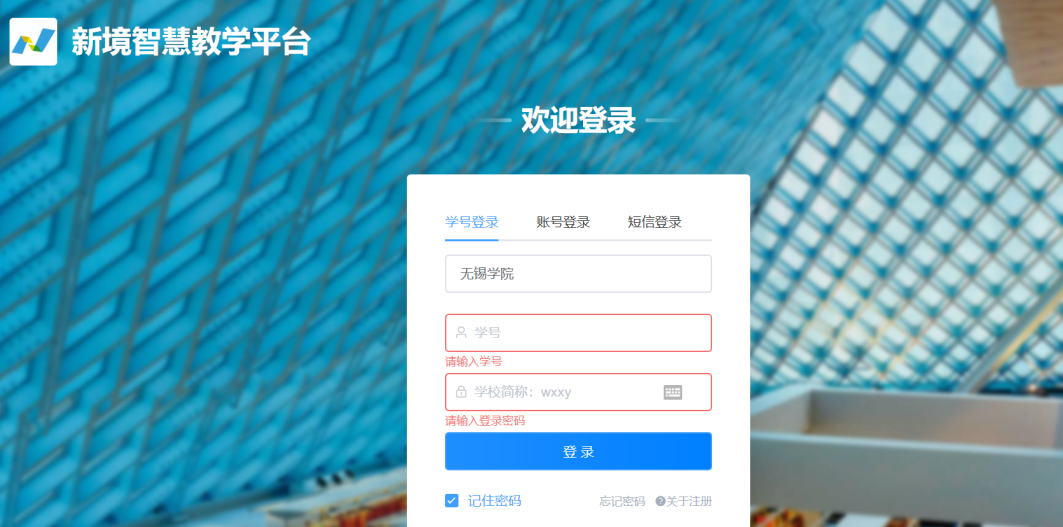Screen dimensions: 1063x527
Task: Click the 记住密码 label text
Action: (x=494, y=501)
